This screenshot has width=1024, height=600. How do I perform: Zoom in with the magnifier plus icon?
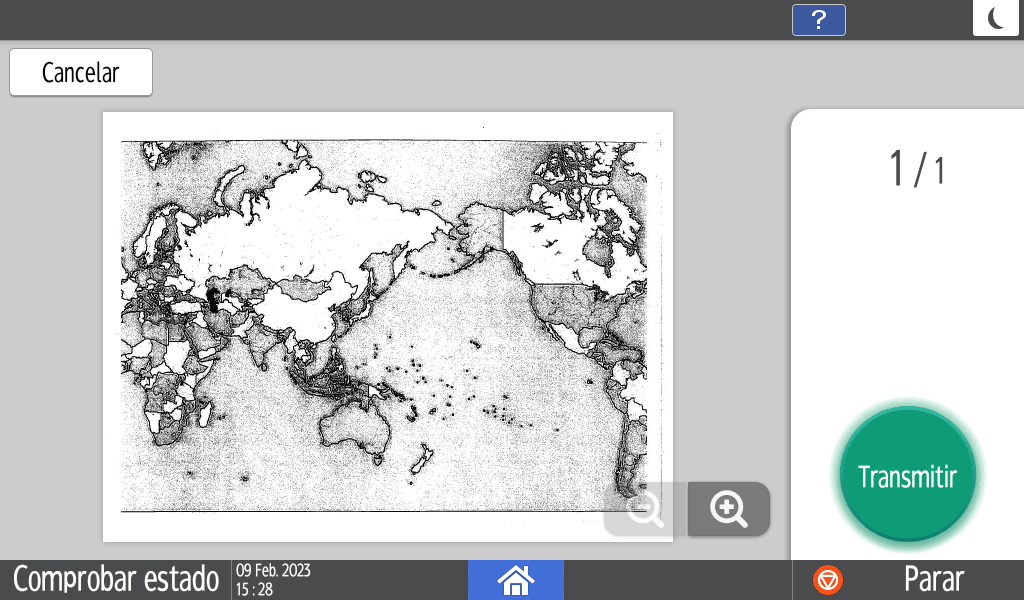click(x=729, y=509)
